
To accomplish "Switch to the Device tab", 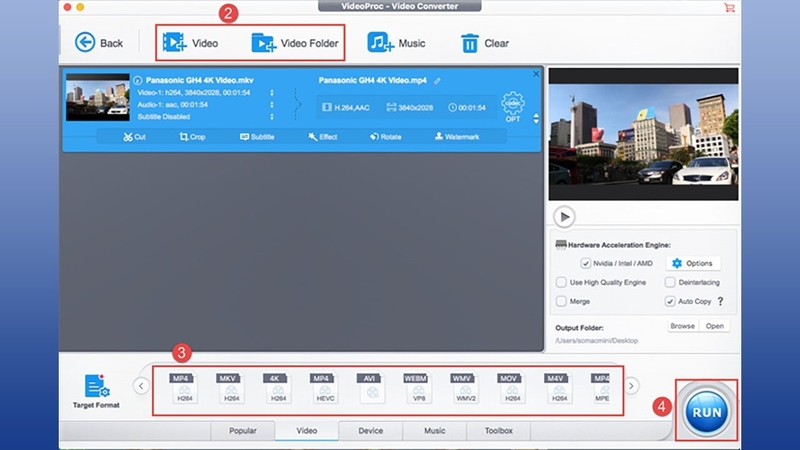I will click(x=370, y=431).
